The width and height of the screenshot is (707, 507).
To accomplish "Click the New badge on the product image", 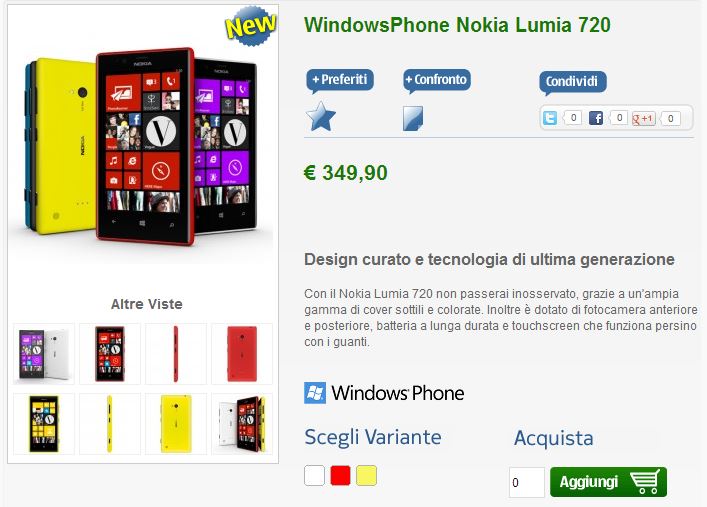I will [x=251, y=26].
